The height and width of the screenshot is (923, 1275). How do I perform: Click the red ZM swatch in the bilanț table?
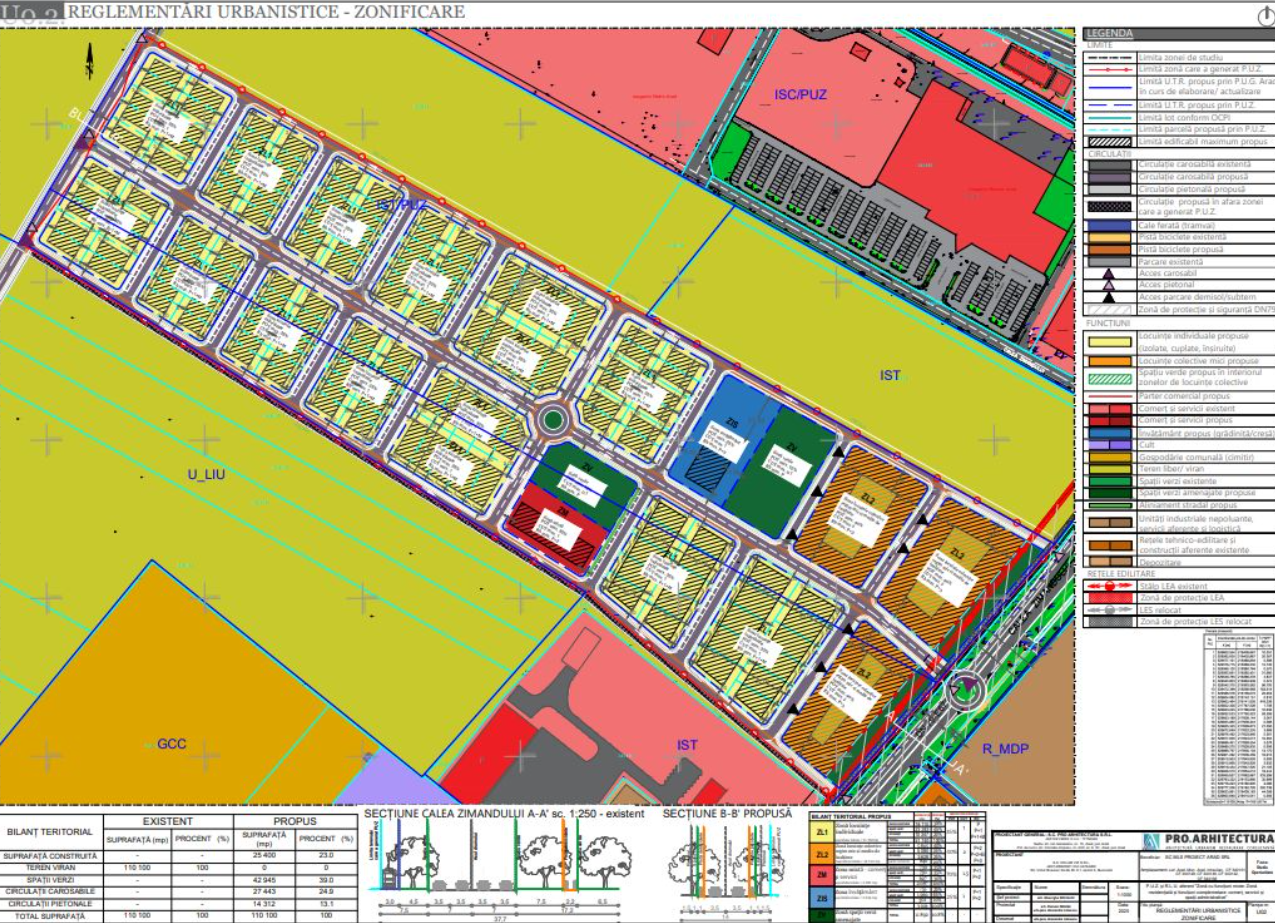coord(822,876)
